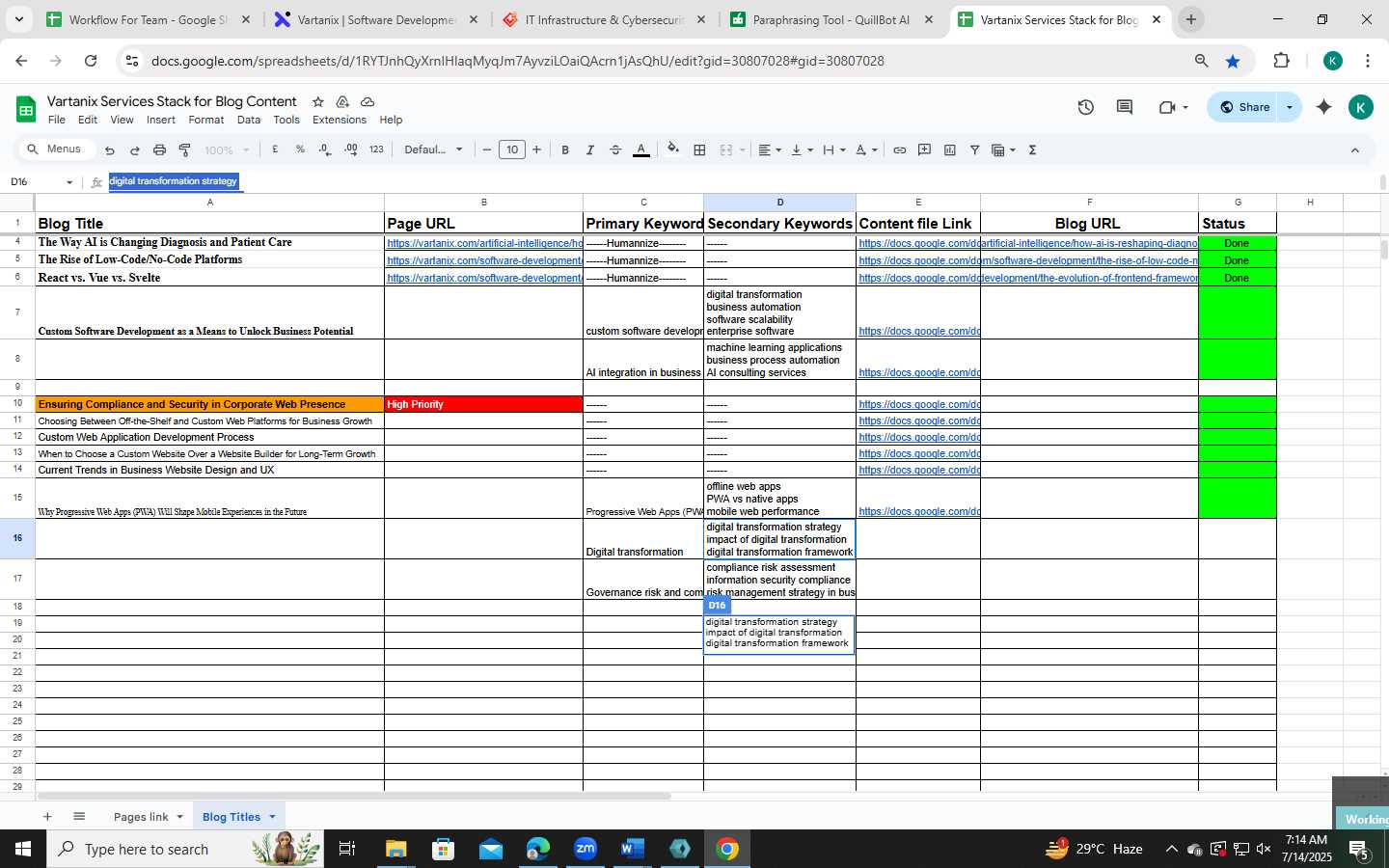
Task: Open Blog Titles tab dropdown arrow
Action: (x=272, y=817)
